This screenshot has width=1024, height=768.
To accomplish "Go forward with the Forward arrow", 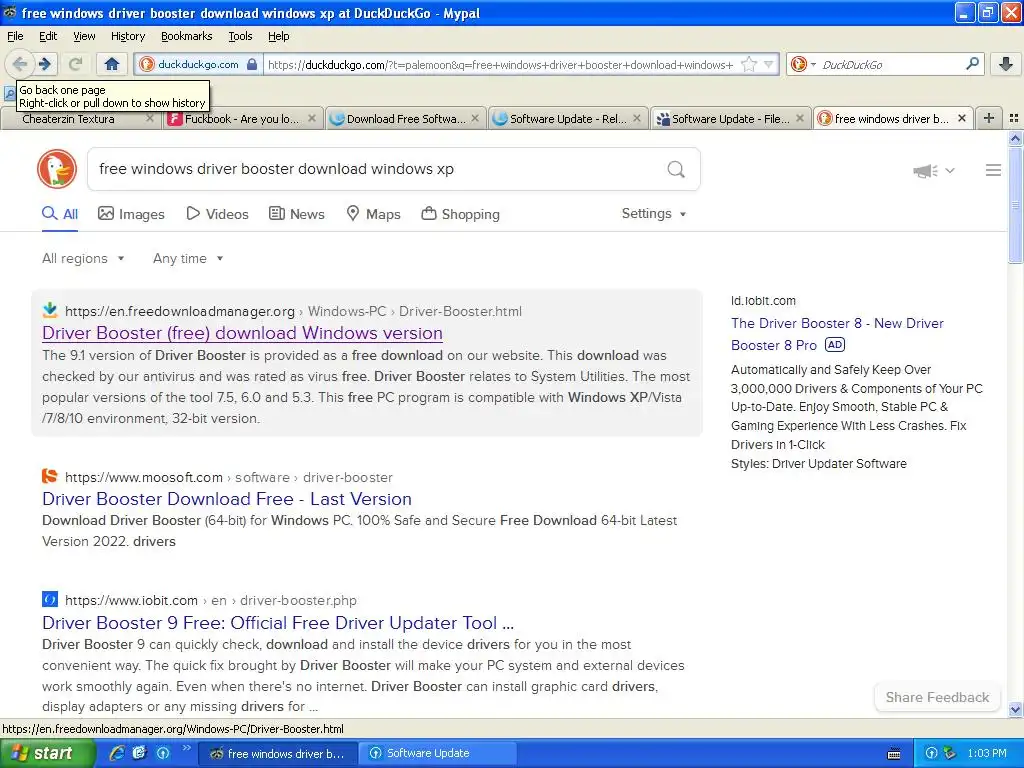I will 45,64.
